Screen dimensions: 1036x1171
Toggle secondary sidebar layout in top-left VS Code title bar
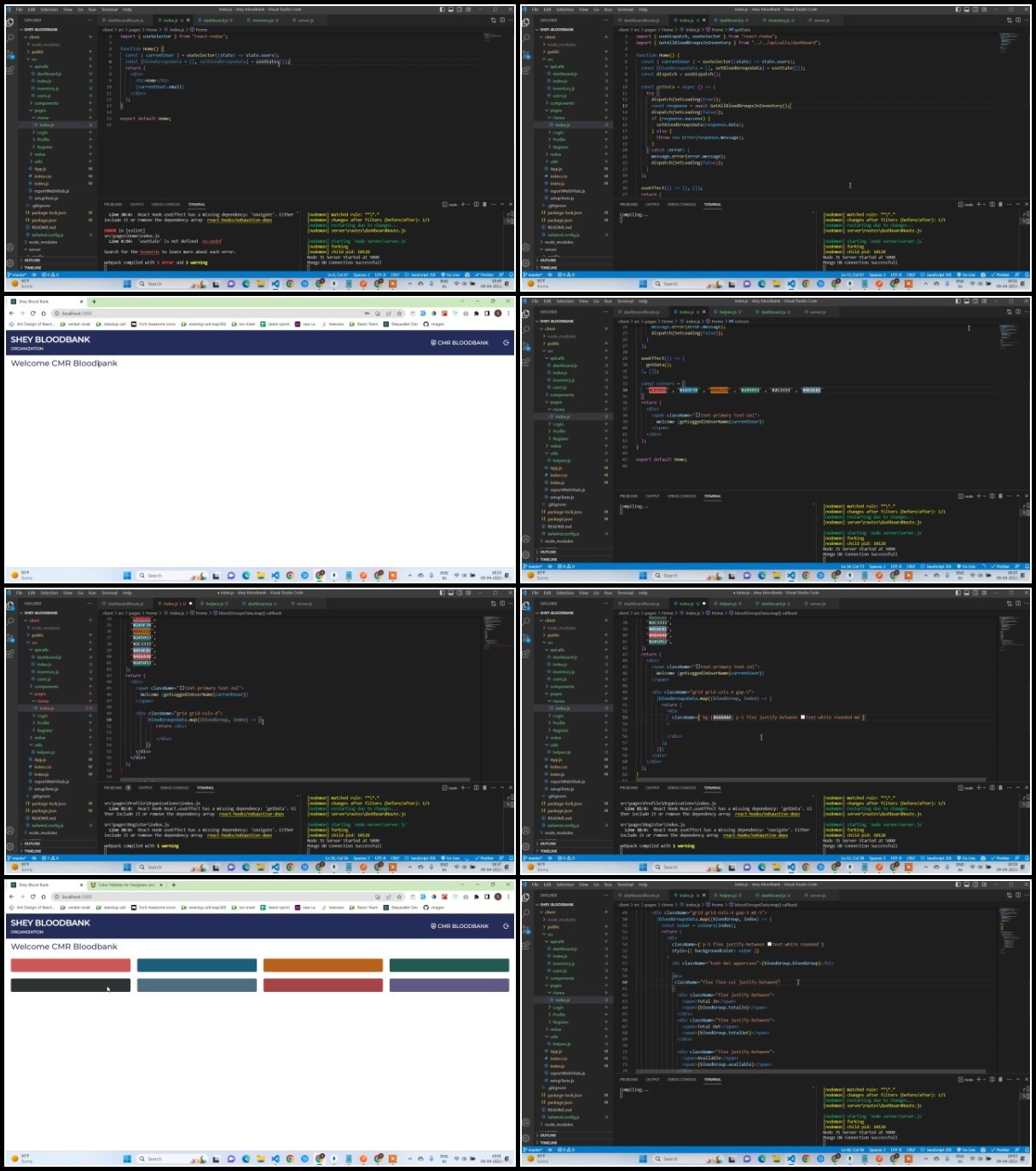point(459,9)
